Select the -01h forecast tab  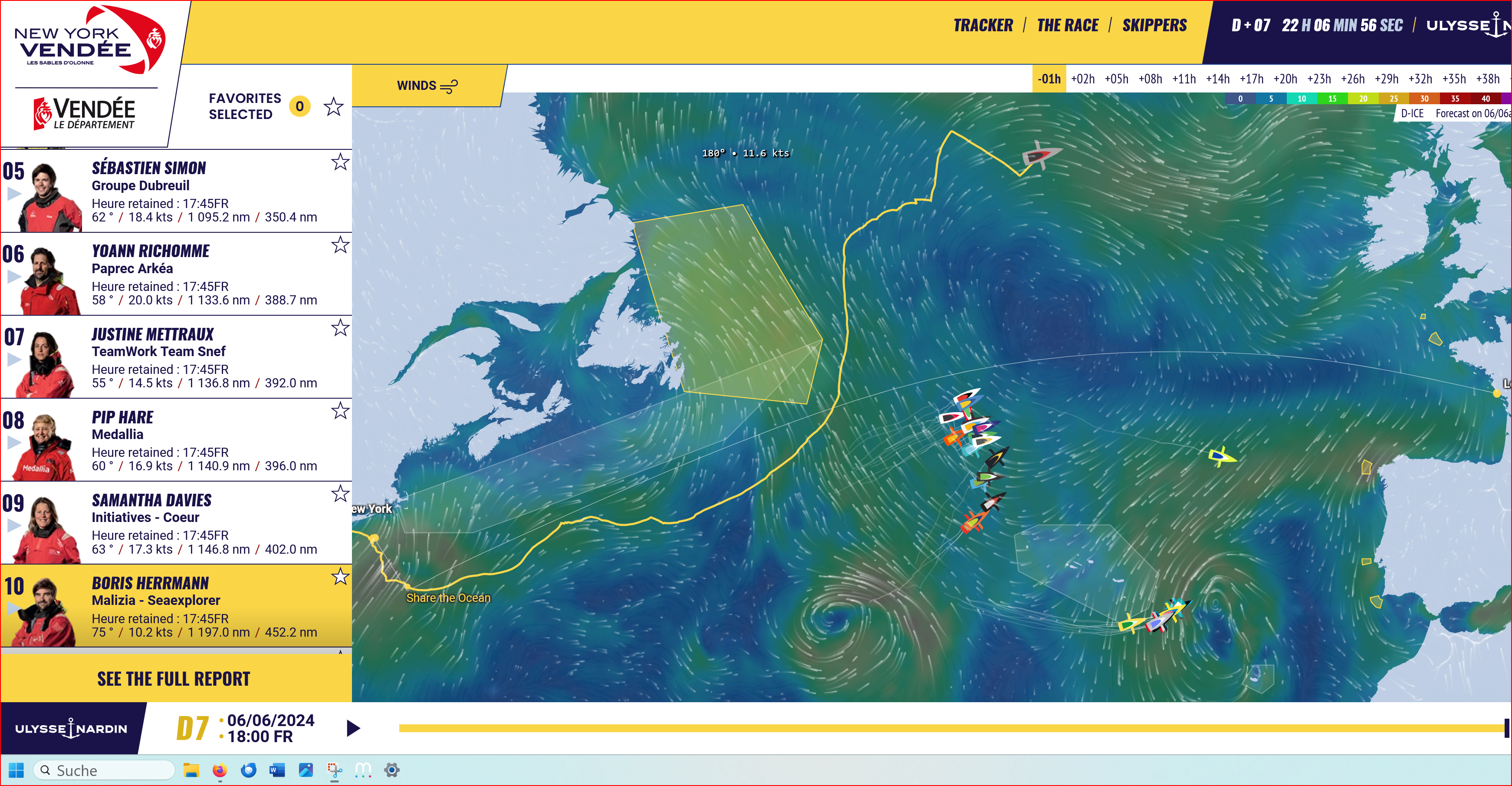point(1049,79)
